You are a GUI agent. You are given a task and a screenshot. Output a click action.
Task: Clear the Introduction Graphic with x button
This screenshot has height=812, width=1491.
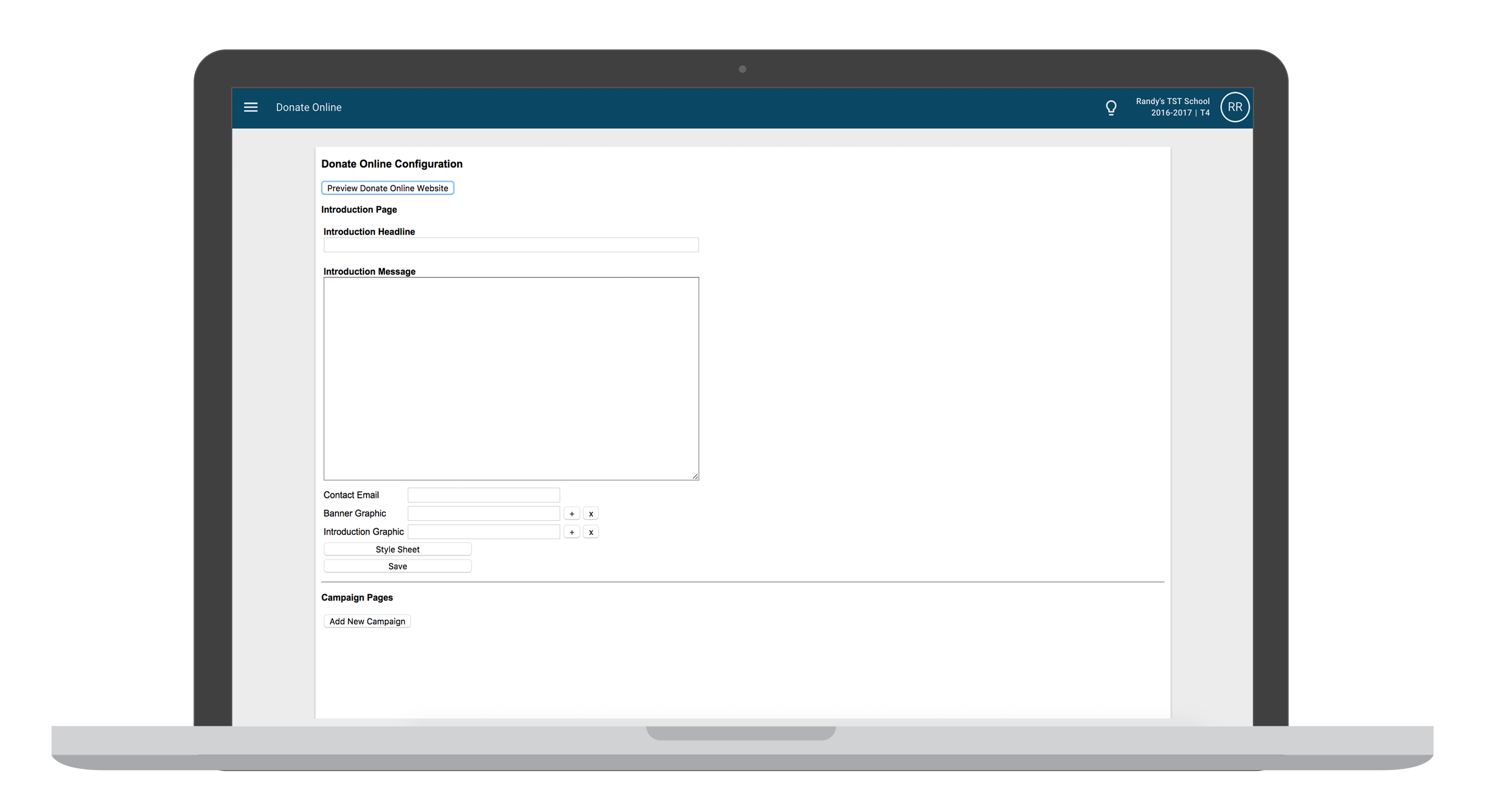[591, 532]
